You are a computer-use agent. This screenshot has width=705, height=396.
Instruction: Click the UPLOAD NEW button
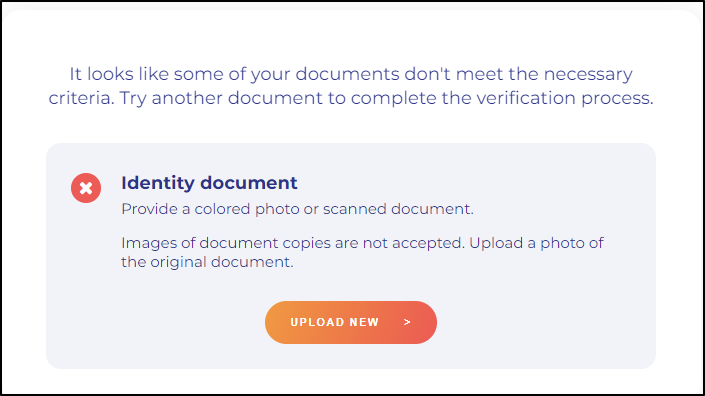[351, 322]
